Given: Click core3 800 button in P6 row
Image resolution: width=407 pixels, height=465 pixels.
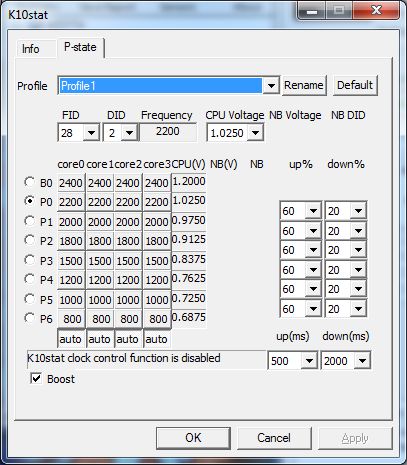Looking at the screenshot, I should [x=157, y=319].
